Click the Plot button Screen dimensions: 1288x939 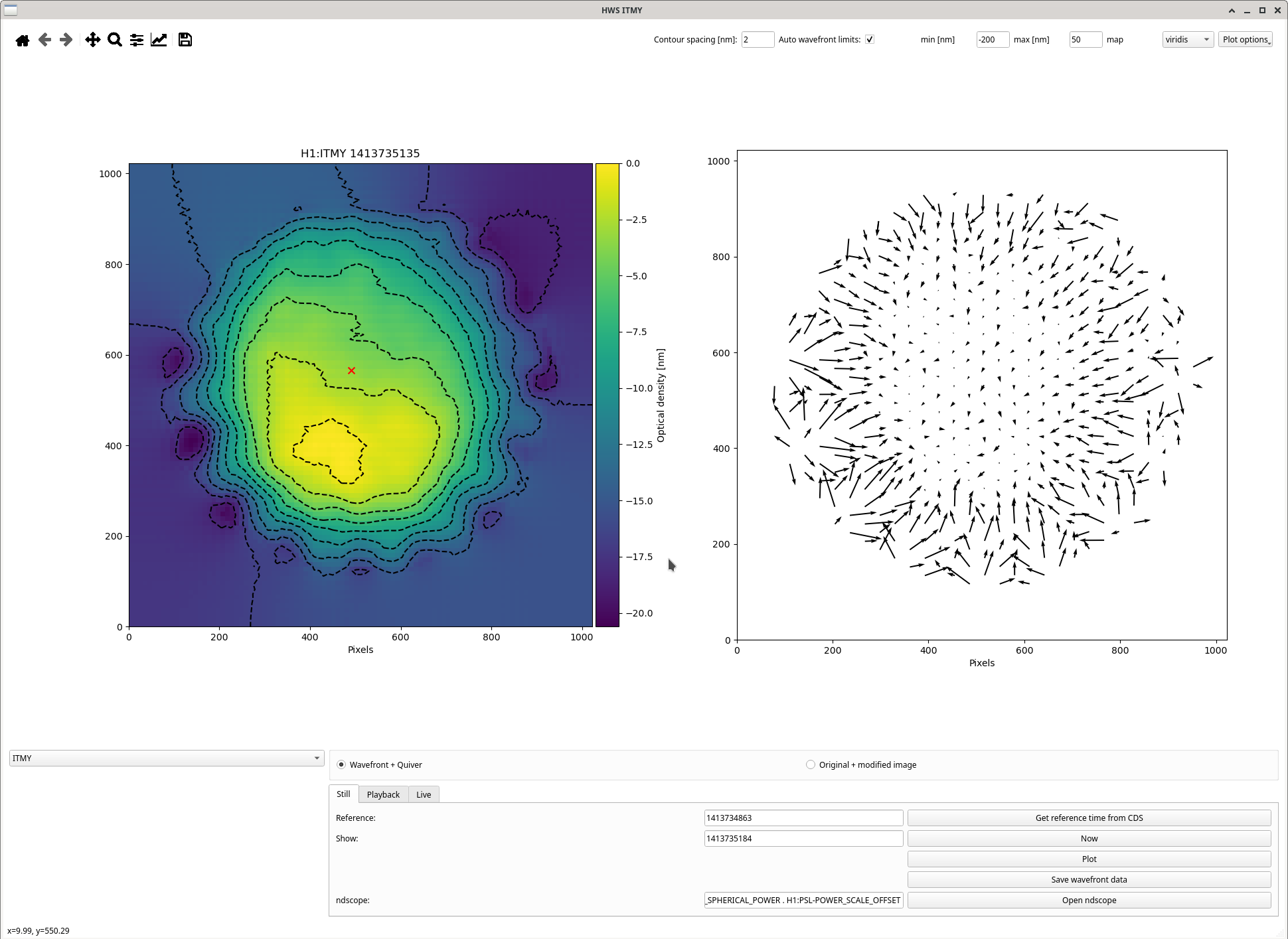1089,859
